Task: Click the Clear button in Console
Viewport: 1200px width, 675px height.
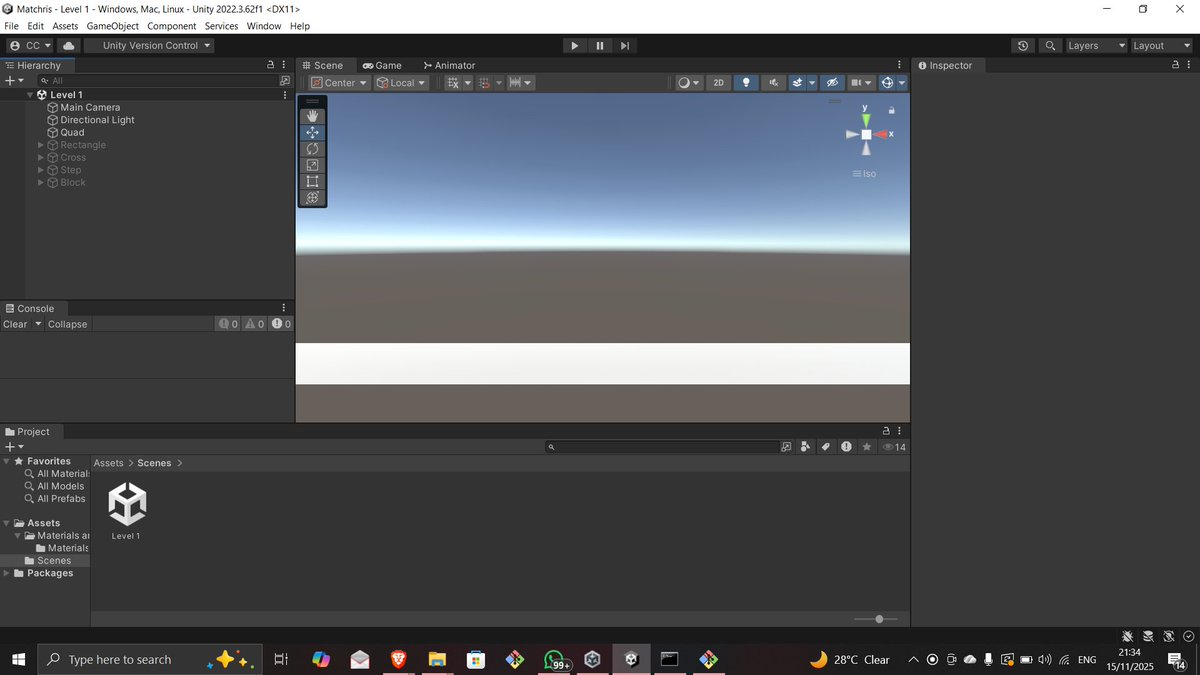Action: click(x=15, y=324)
